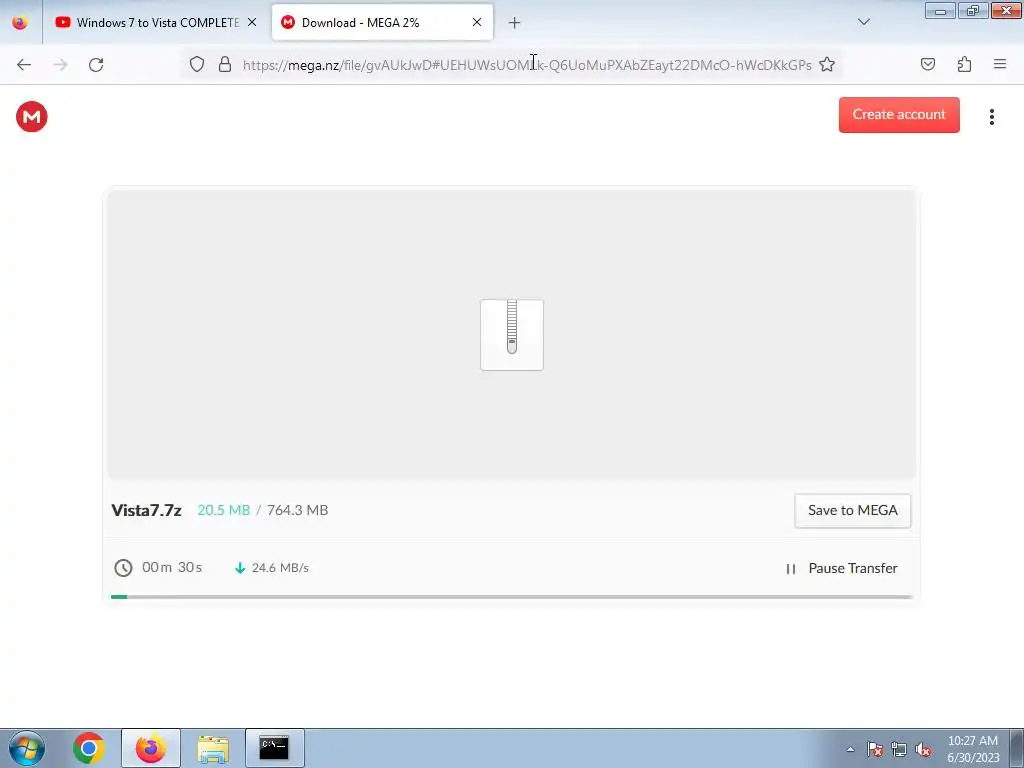Close the Windows 7 to Vista YouTube tab
The width and height of the screenshot is (1024, 768).
(x=252, y=22)
